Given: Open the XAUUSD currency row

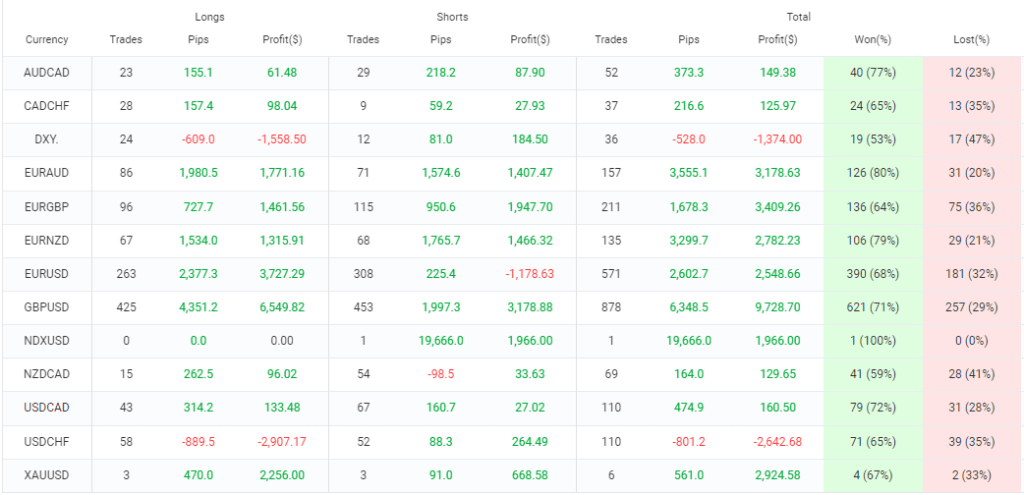Looking at the screenshot, I should pyautogui.click(x=47, y=476).
